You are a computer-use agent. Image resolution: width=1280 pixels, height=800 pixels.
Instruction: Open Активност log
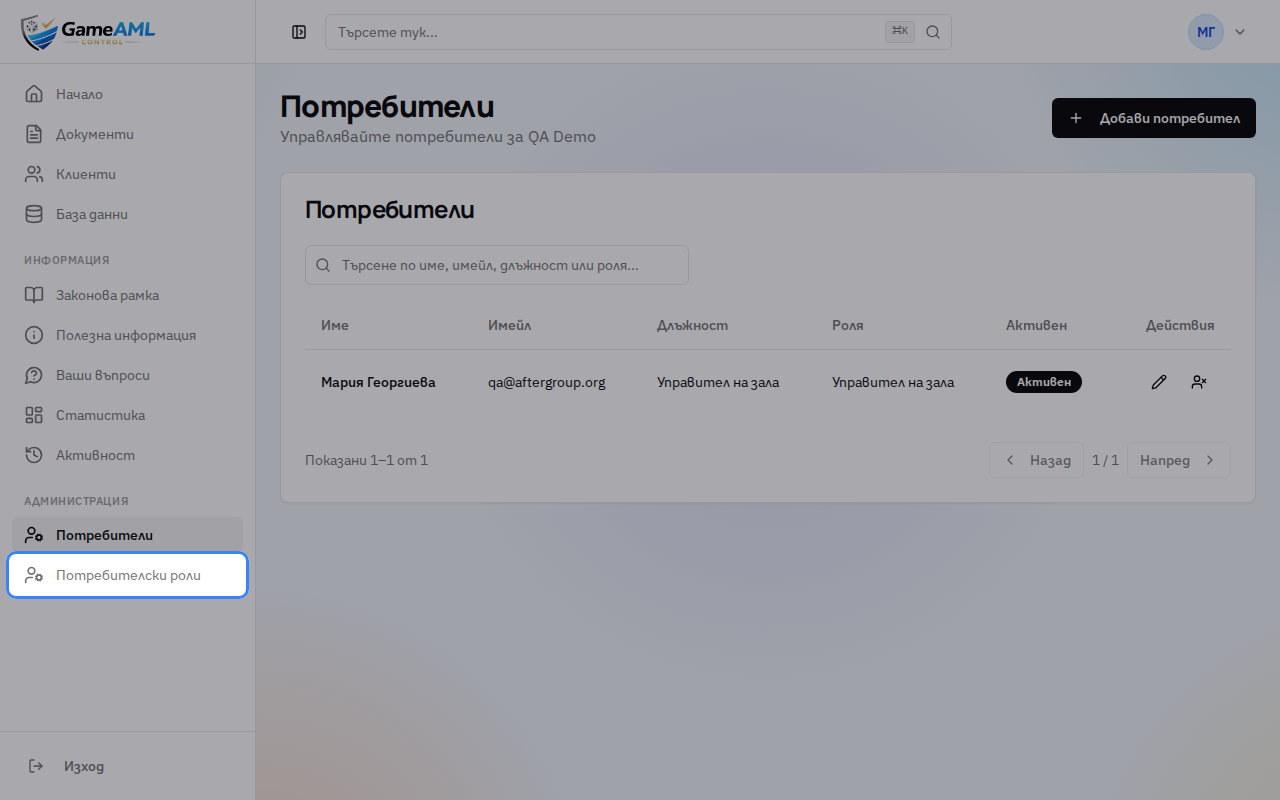[x=127, y=455]
